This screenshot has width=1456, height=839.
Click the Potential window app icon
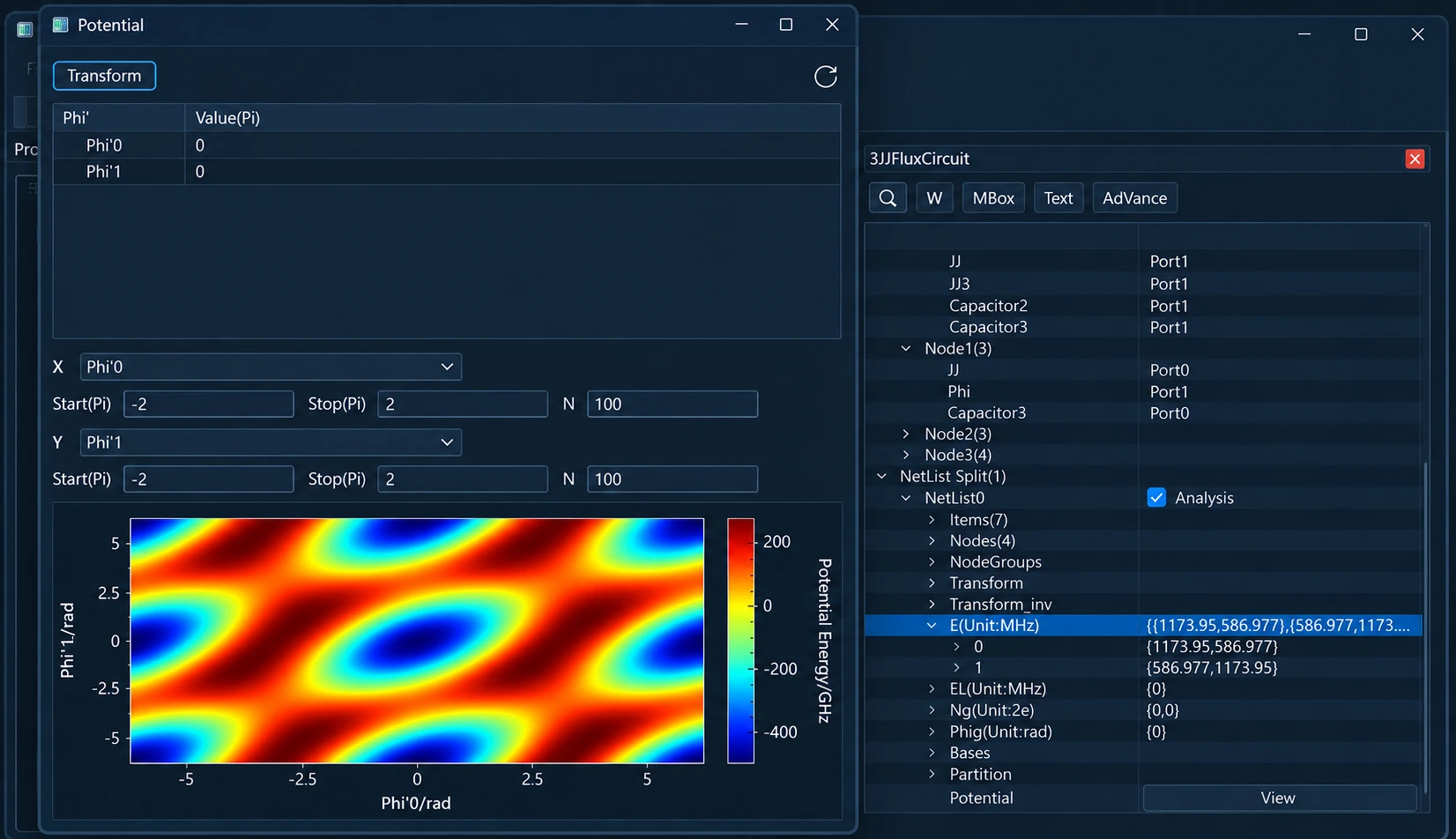61,25
